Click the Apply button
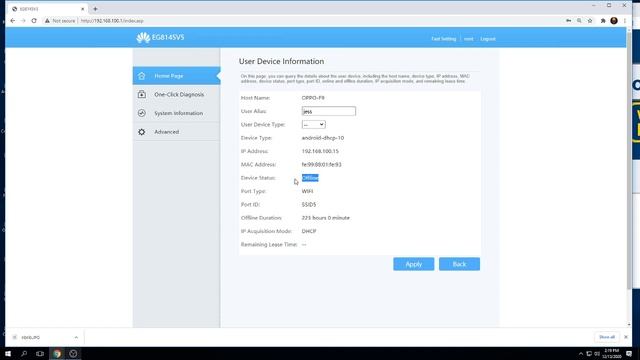 click(x=413, y=264)
